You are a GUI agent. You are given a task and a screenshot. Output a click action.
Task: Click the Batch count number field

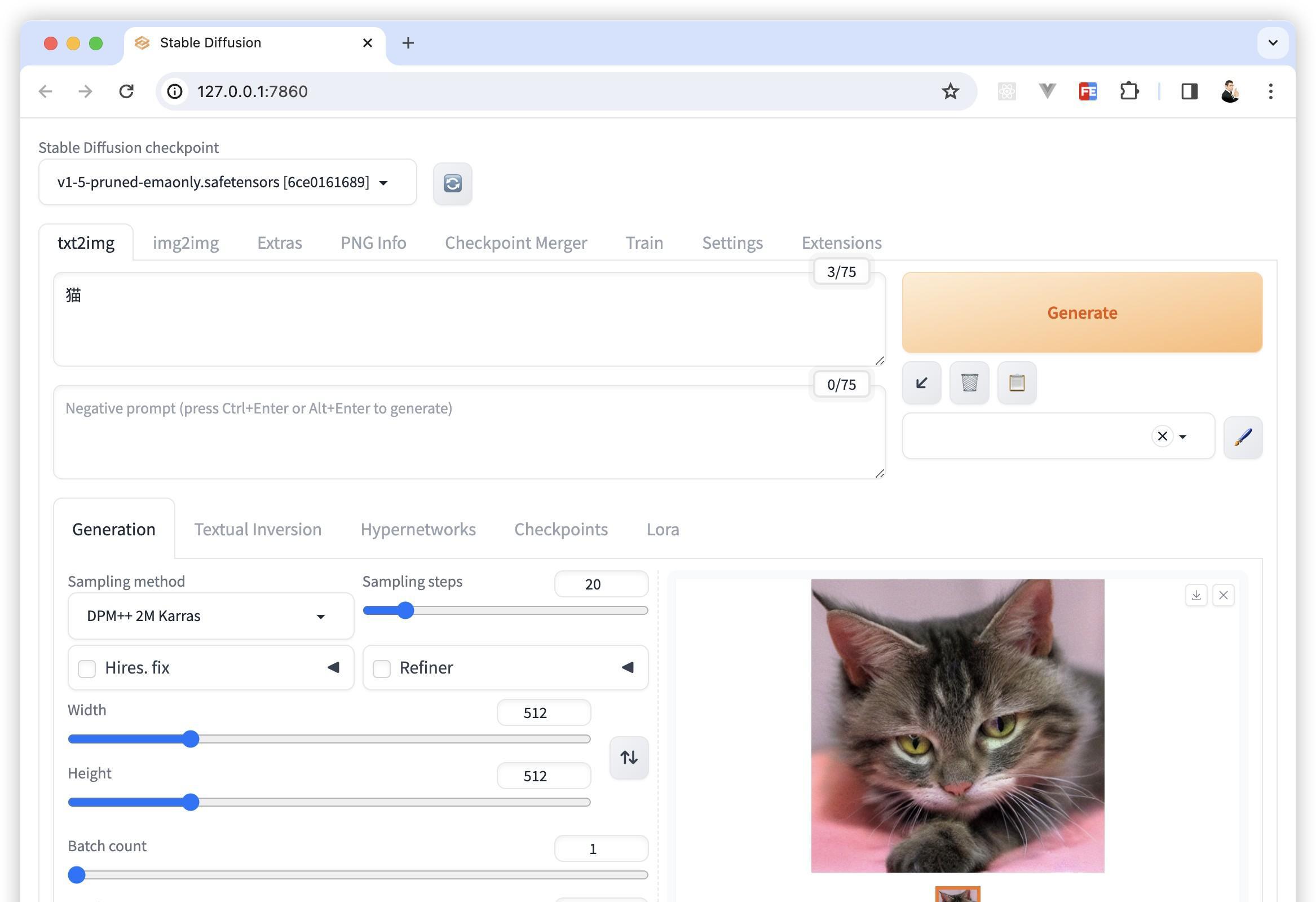click(601, 849)
